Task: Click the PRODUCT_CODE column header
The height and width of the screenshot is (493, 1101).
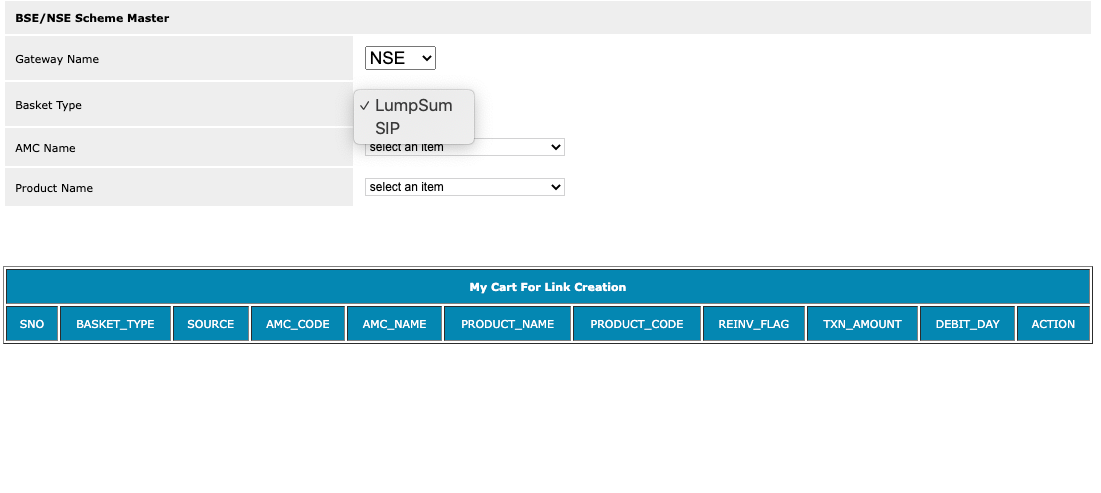Action: coord(637,324)
